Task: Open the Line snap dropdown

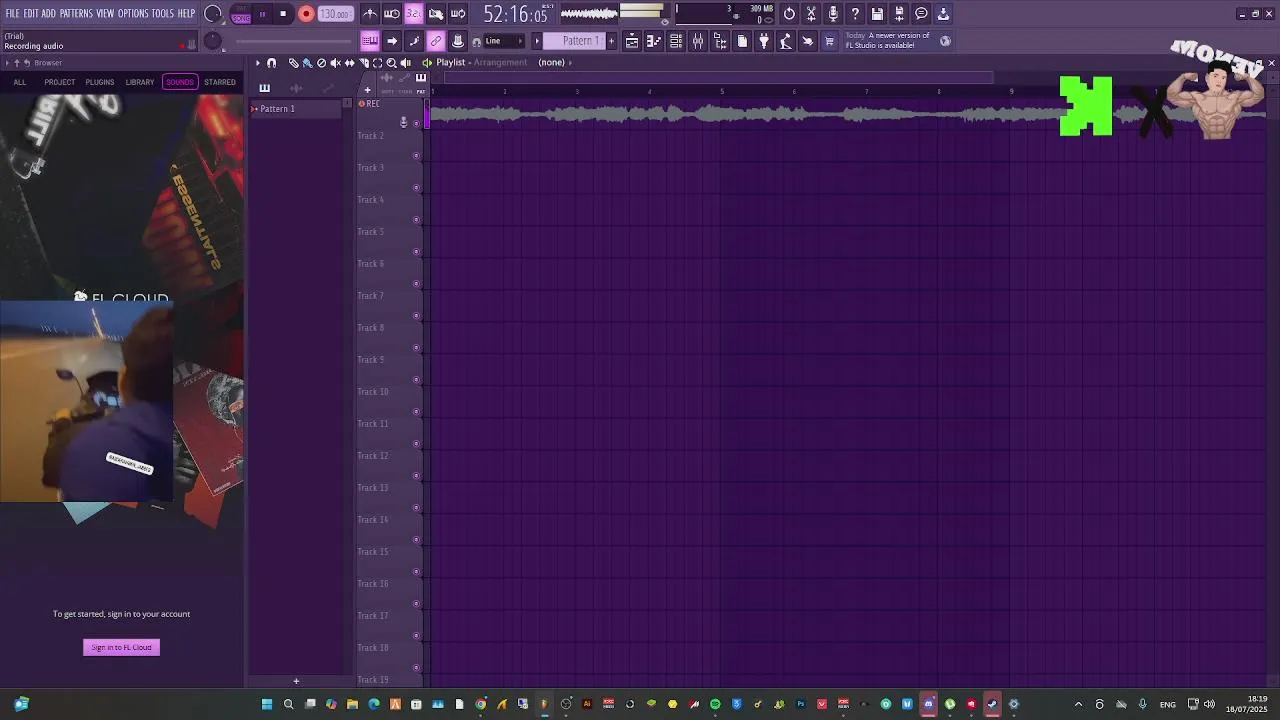Action: 504,41
